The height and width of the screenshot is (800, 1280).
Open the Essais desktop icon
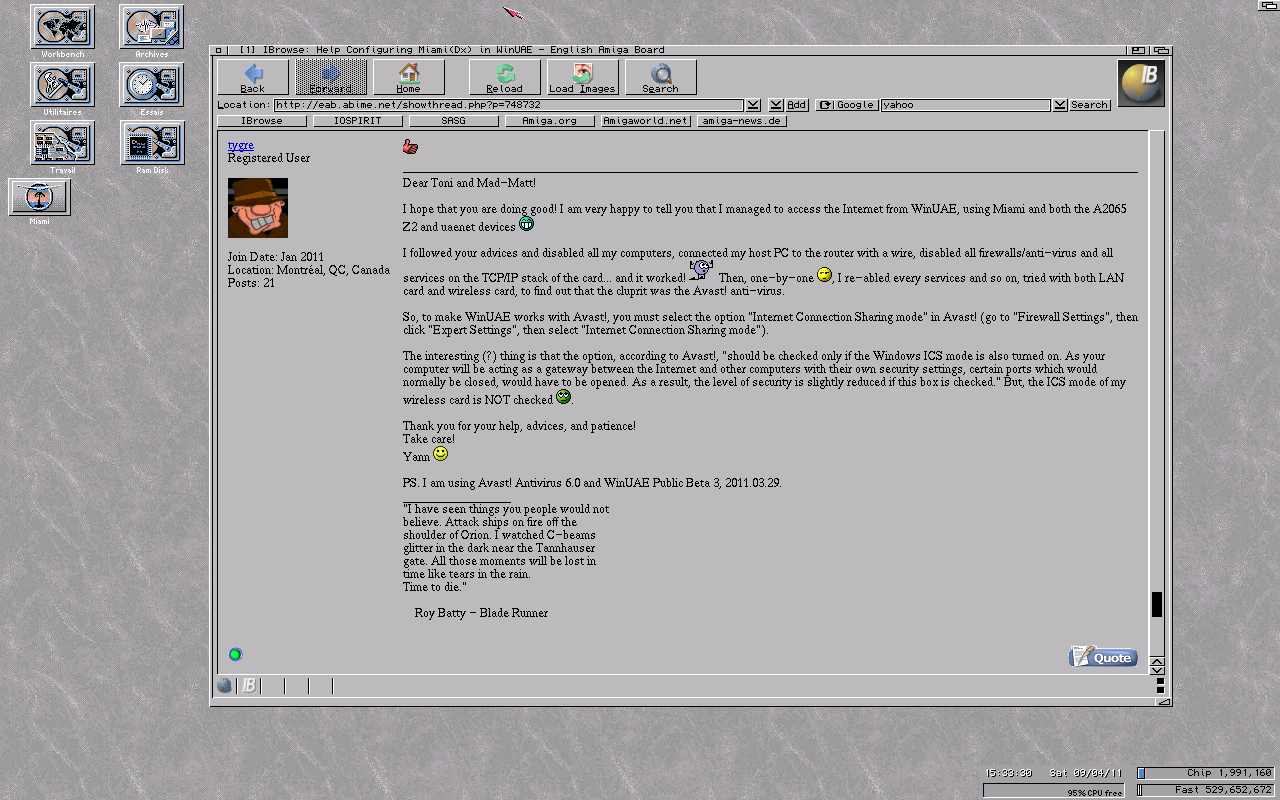pos(152,85)
